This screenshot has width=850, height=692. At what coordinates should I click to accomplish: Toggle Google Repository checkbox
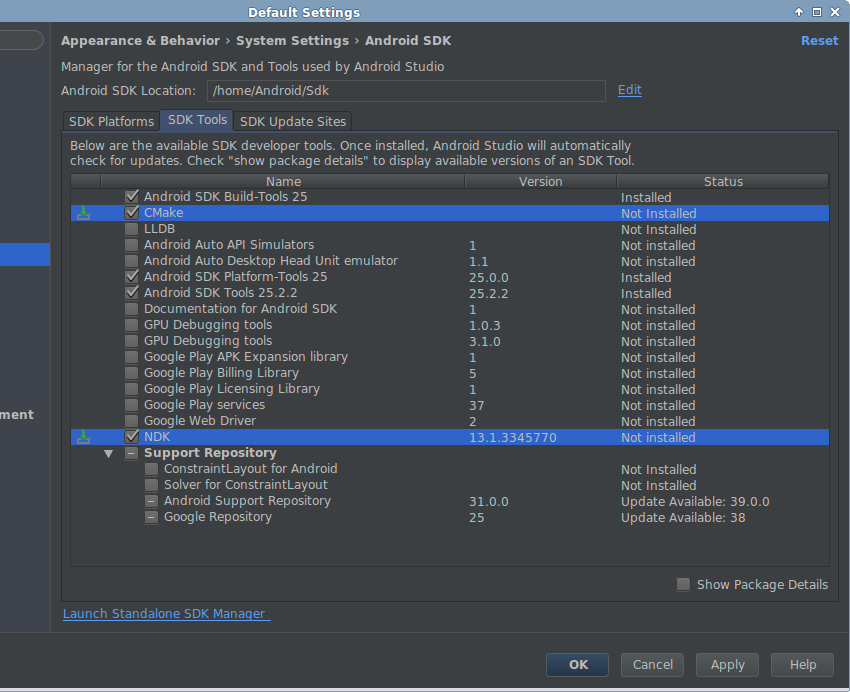[x=152, y=517]
